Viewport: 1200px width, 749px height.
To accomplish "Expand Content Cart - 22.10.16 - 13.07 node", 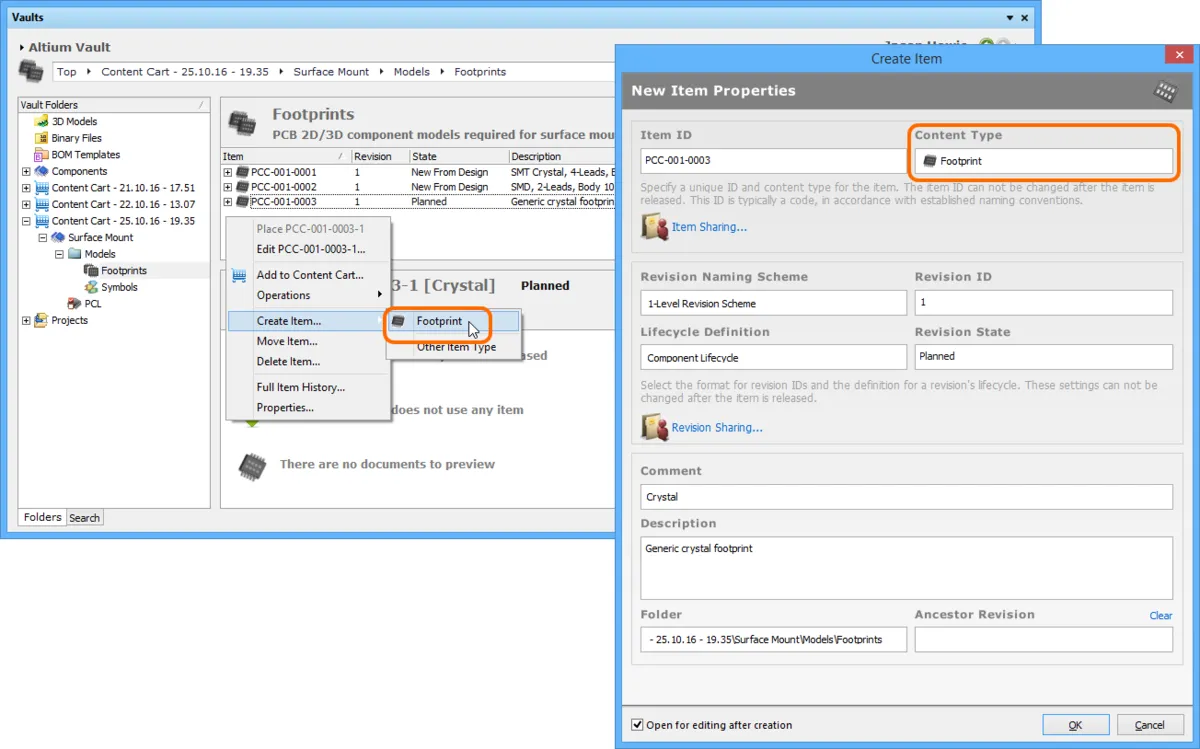I will click(26, 204).
